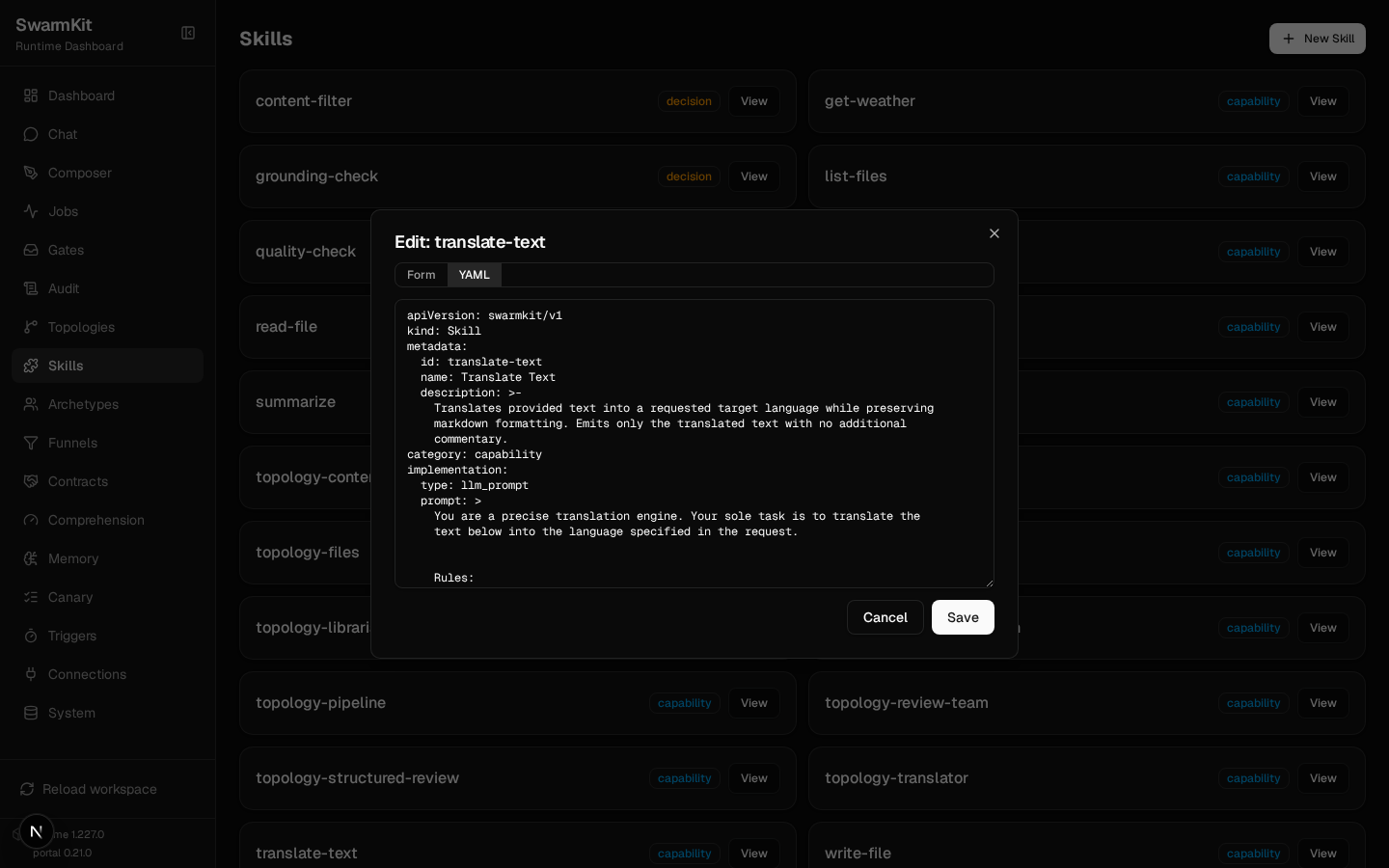View the topology-review-team skill
The image size is (1389, 868).
tap(1323, 703)
